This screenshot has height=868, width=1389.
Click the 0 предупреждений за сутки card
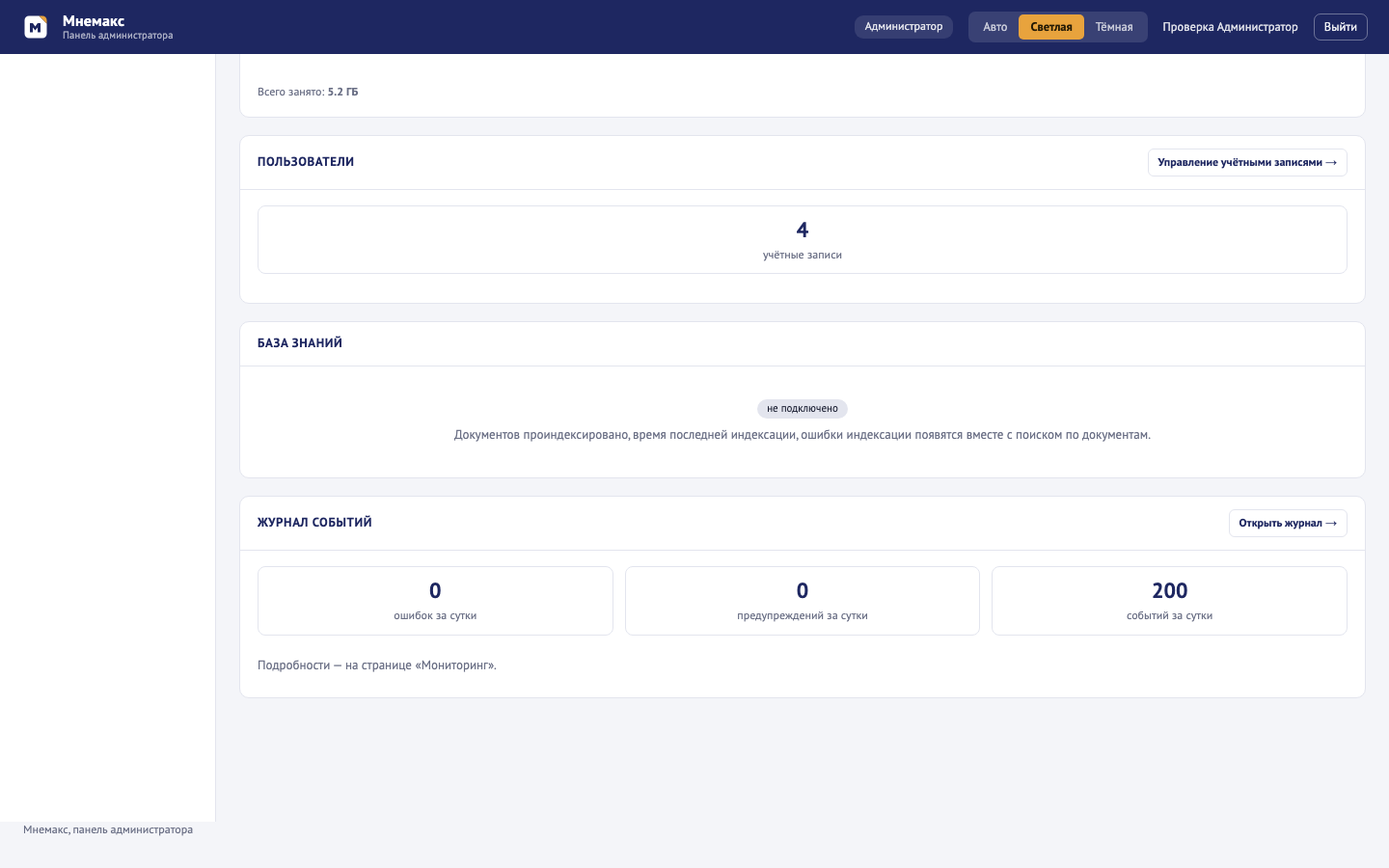(803, 601)
